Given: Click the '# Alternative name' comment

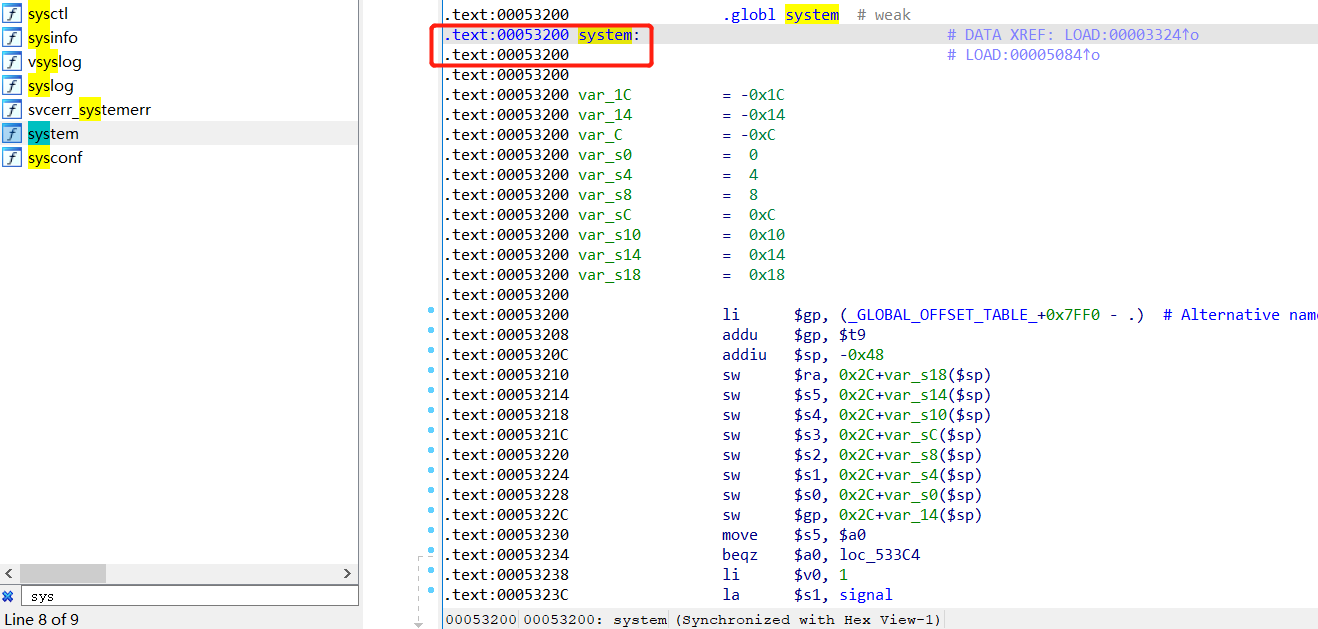Looking at the screenshot, I should point(1240,315).
